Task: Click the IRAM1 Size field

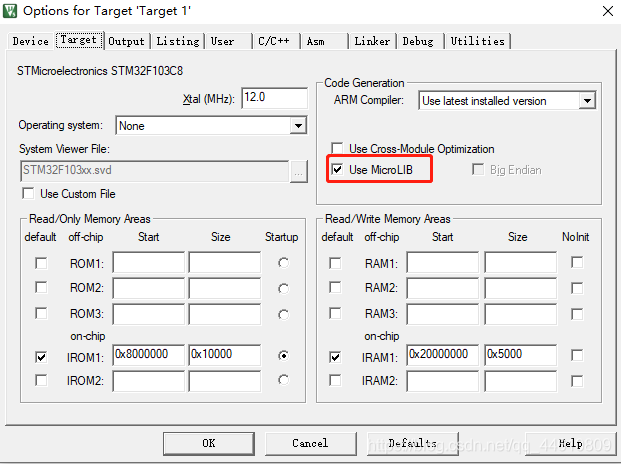Action: coord(520,355)
